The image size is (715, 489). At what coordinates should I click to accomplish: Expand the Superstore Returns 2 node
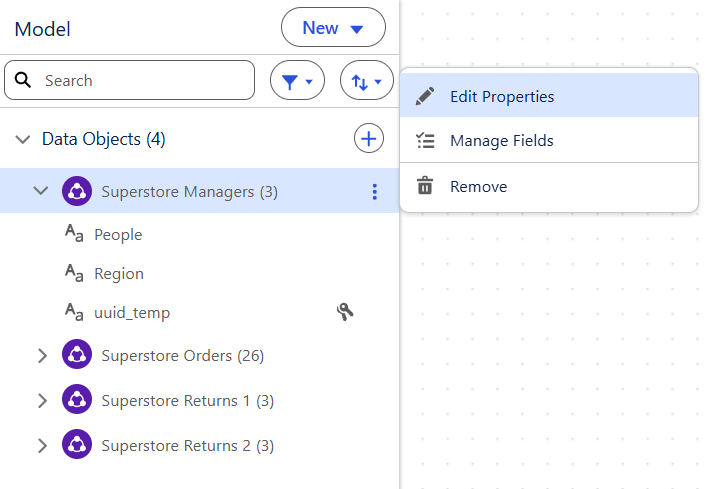pos(42,445)
